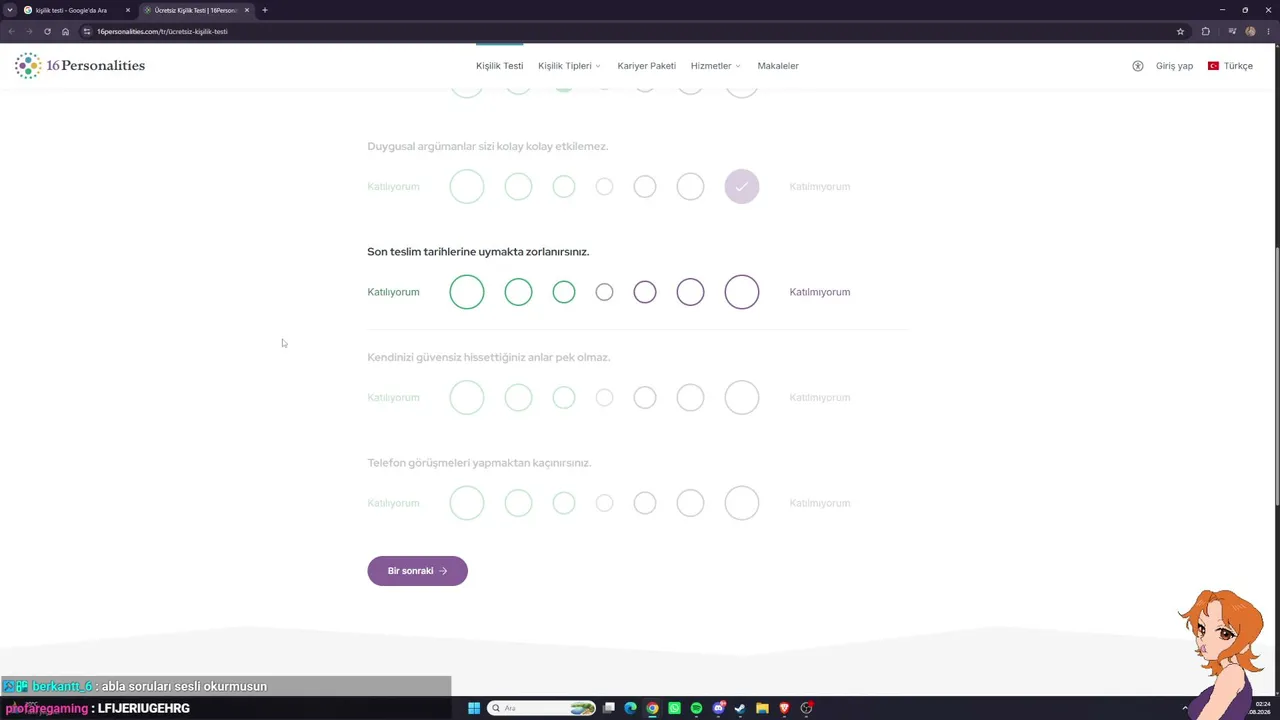Choose moderate agree for 'Son teslim tarihlerine' question

518,292
